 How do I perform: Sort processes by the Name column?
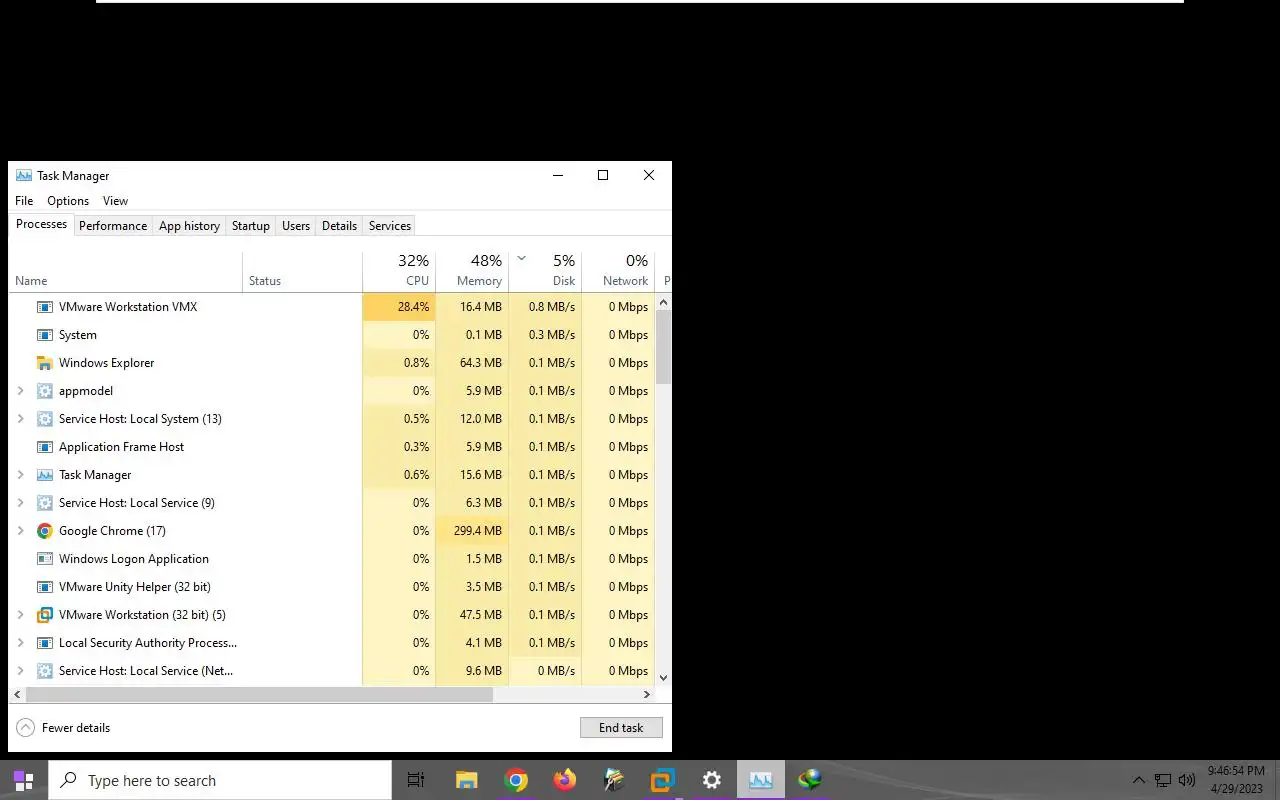pyautogui.click(x=125, y=271)
